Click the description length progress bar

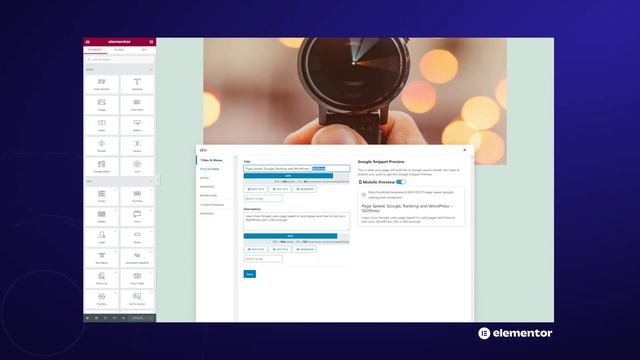(296, 236)
